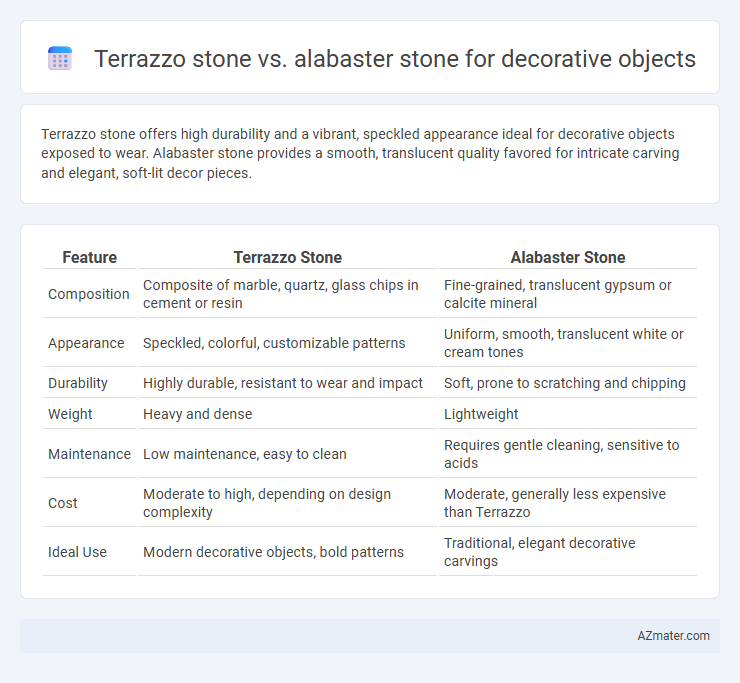
Task: Select the 'Maintenance' row label
Action: [x=89, y=454]
